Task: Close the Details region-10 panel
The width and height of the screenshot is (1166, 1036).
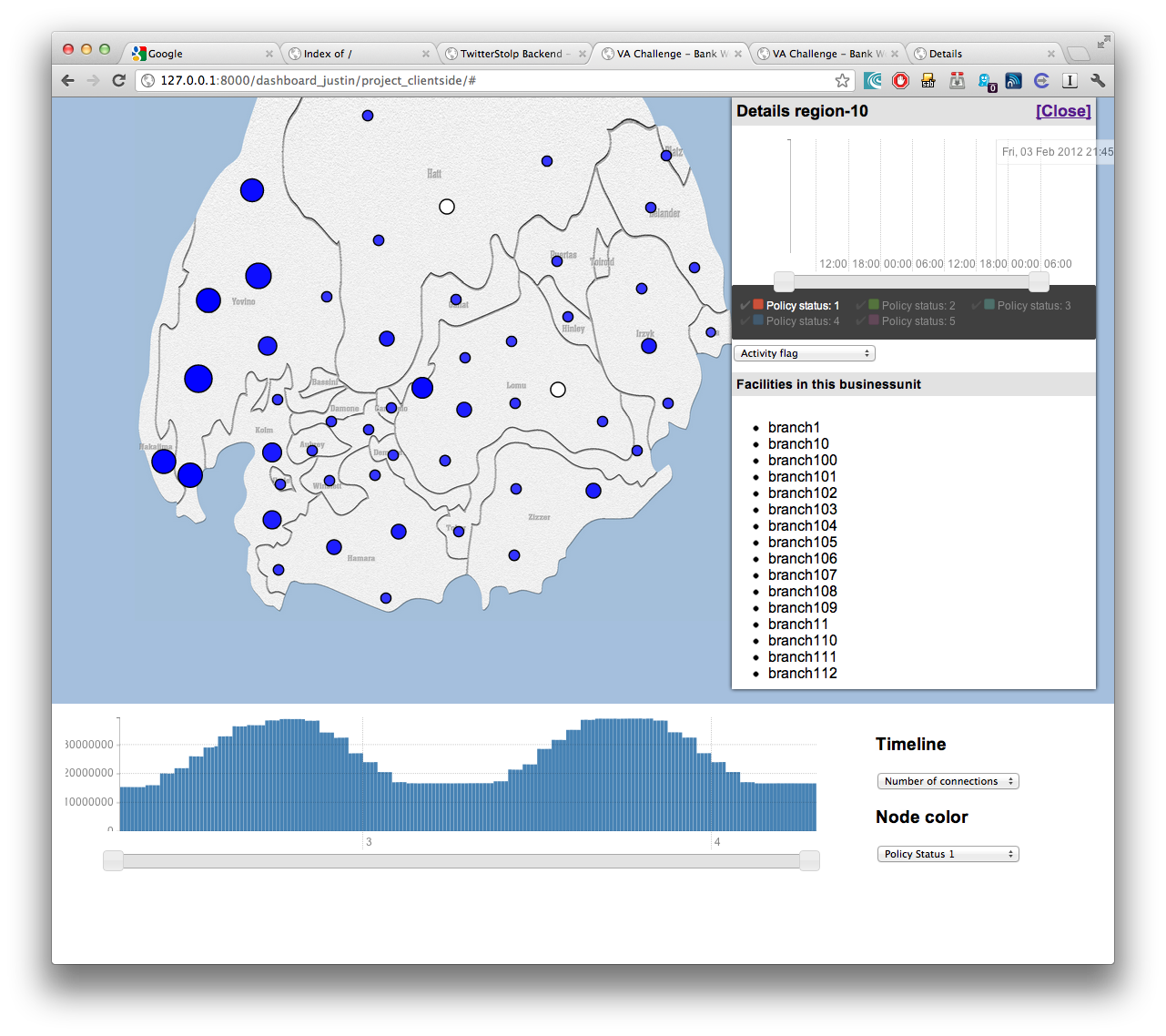Action: click(1062, 111)
